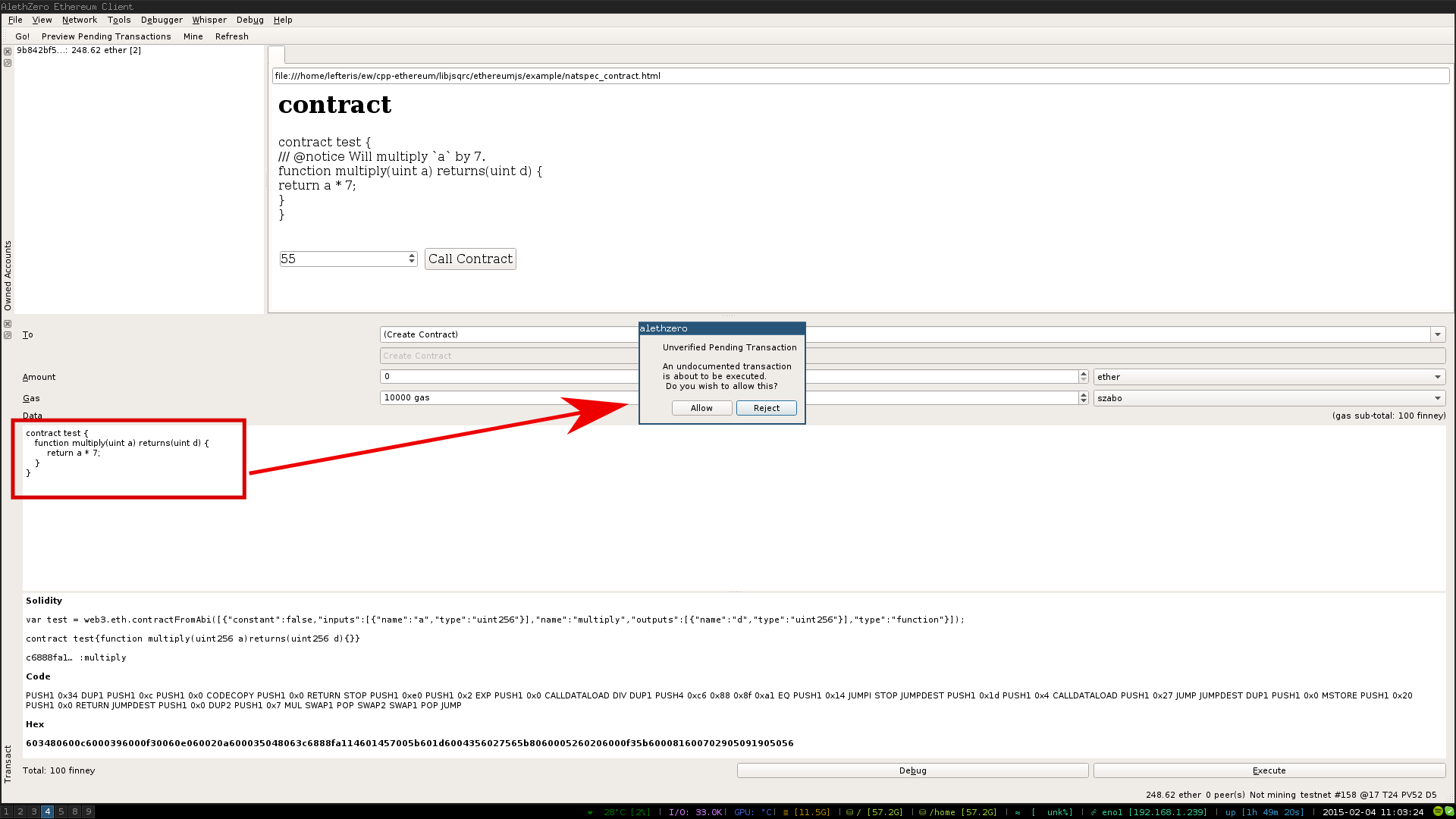This screenshot has height=819, width=1456.
Task: Click Preview Pending Transactions toolbar item
Action: (x=106, y=36)
